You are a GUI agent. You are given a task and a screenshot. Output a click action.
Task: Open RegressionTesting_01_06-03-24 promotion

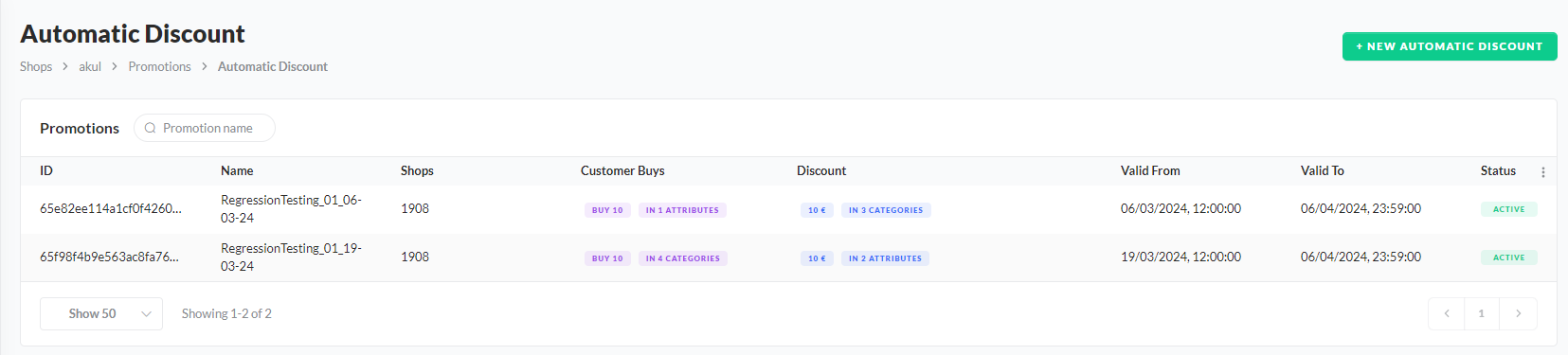[x=291, y=209]
